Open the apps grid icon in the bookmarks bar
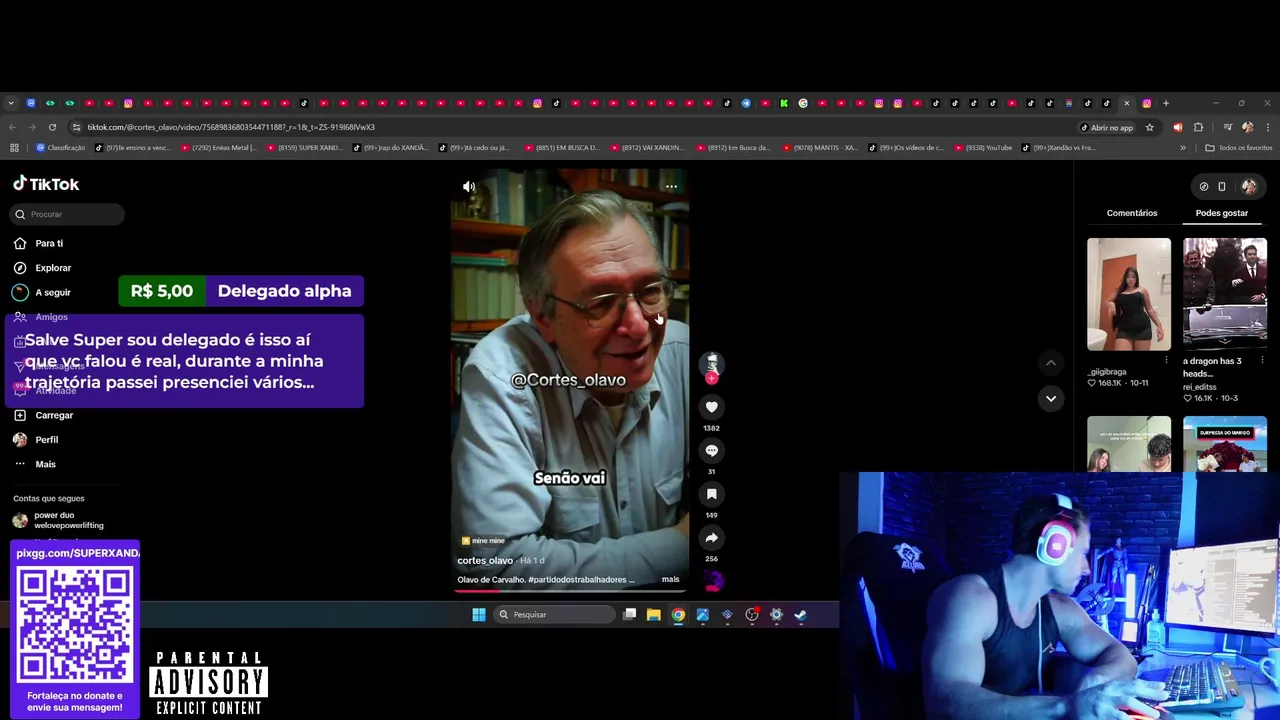This screenshot has height=720, width=1280. [x=14, y=148]
